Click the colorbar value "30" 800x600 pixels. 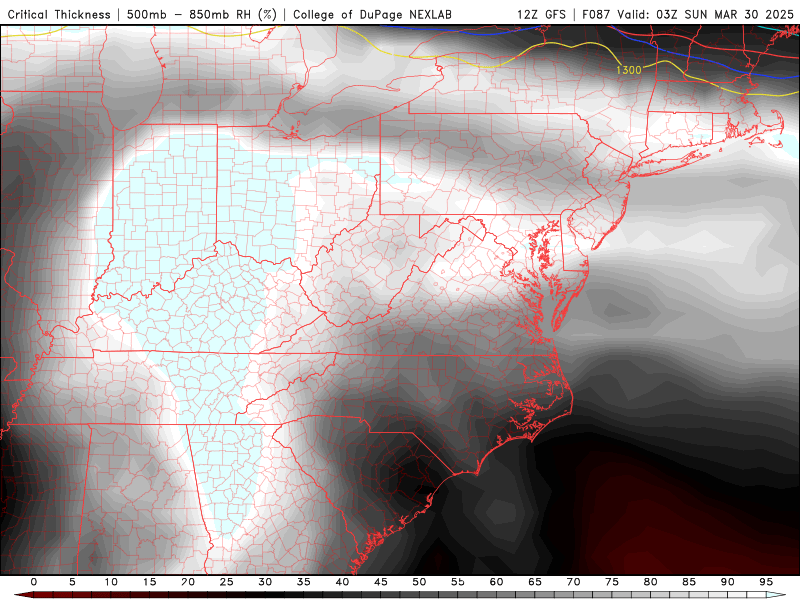click(x=265, y=582)
